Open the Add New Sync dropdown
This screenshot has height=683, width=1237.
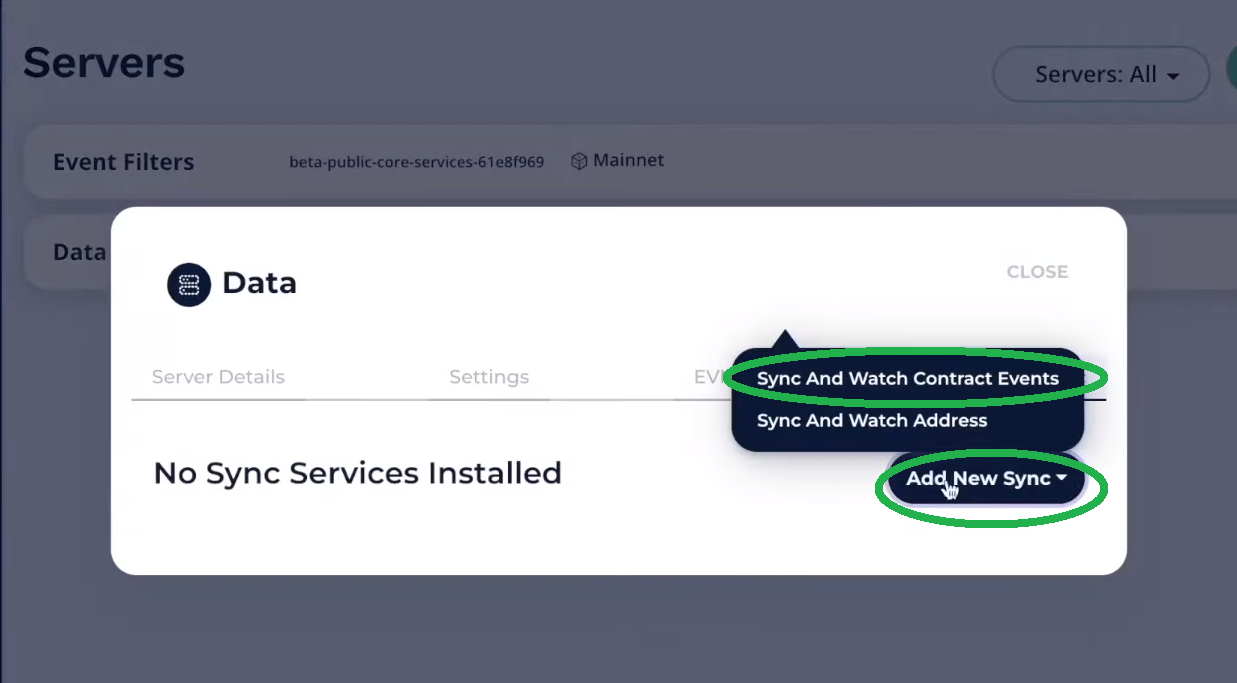[986, 479]
